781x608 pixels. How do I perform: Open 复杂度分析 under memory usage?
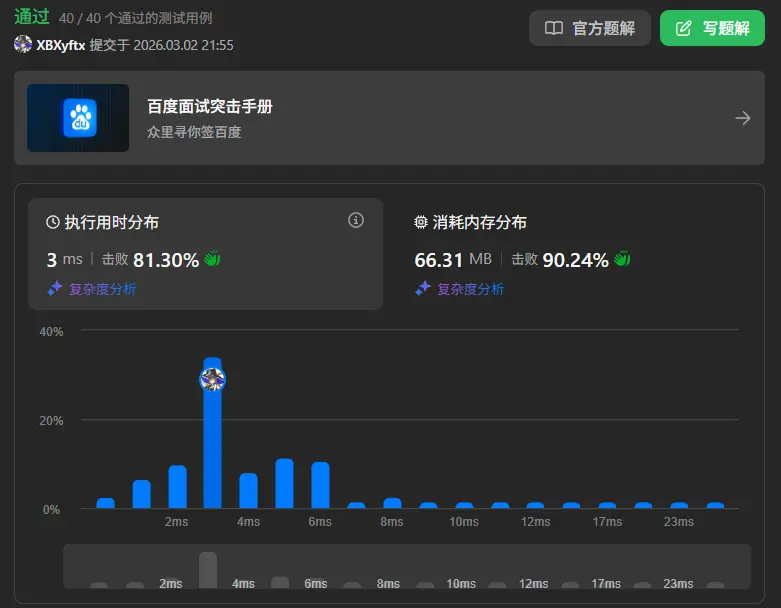[470, 289]
